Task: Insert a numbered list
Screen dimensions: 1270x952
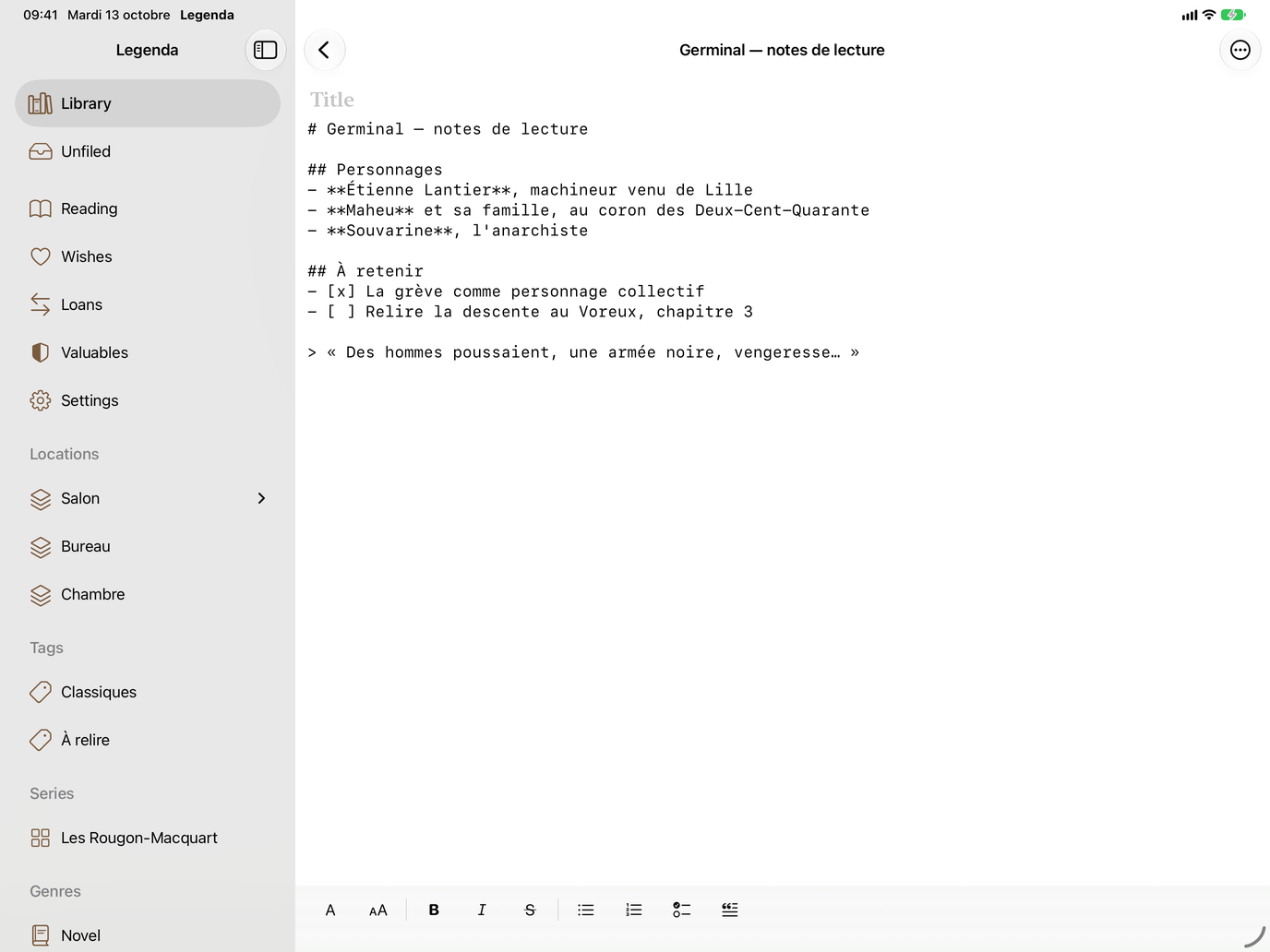Action: point(634,910)
